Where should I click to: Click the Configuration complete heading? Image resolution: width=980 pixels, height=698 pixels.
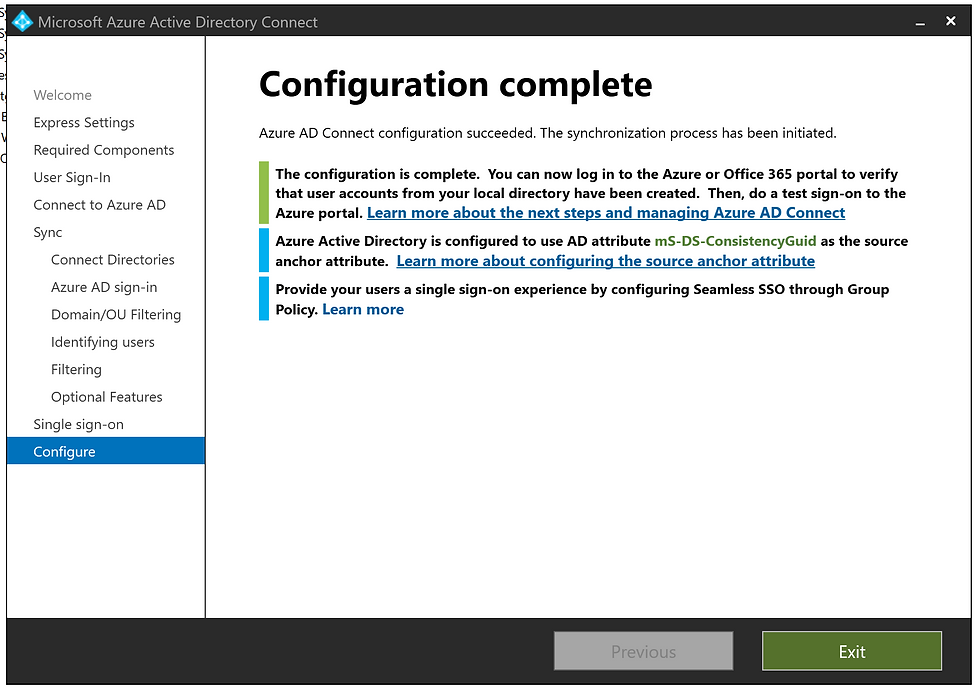point(455,85)
